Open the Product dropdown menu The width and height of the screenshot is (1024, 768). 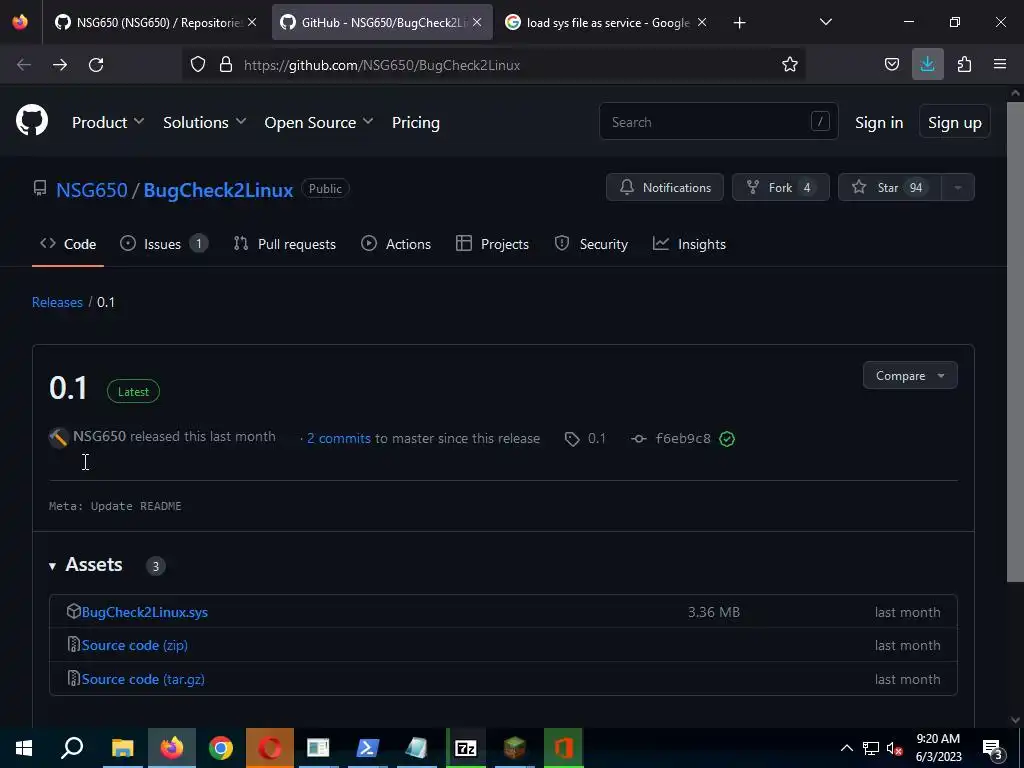[108, 122]
